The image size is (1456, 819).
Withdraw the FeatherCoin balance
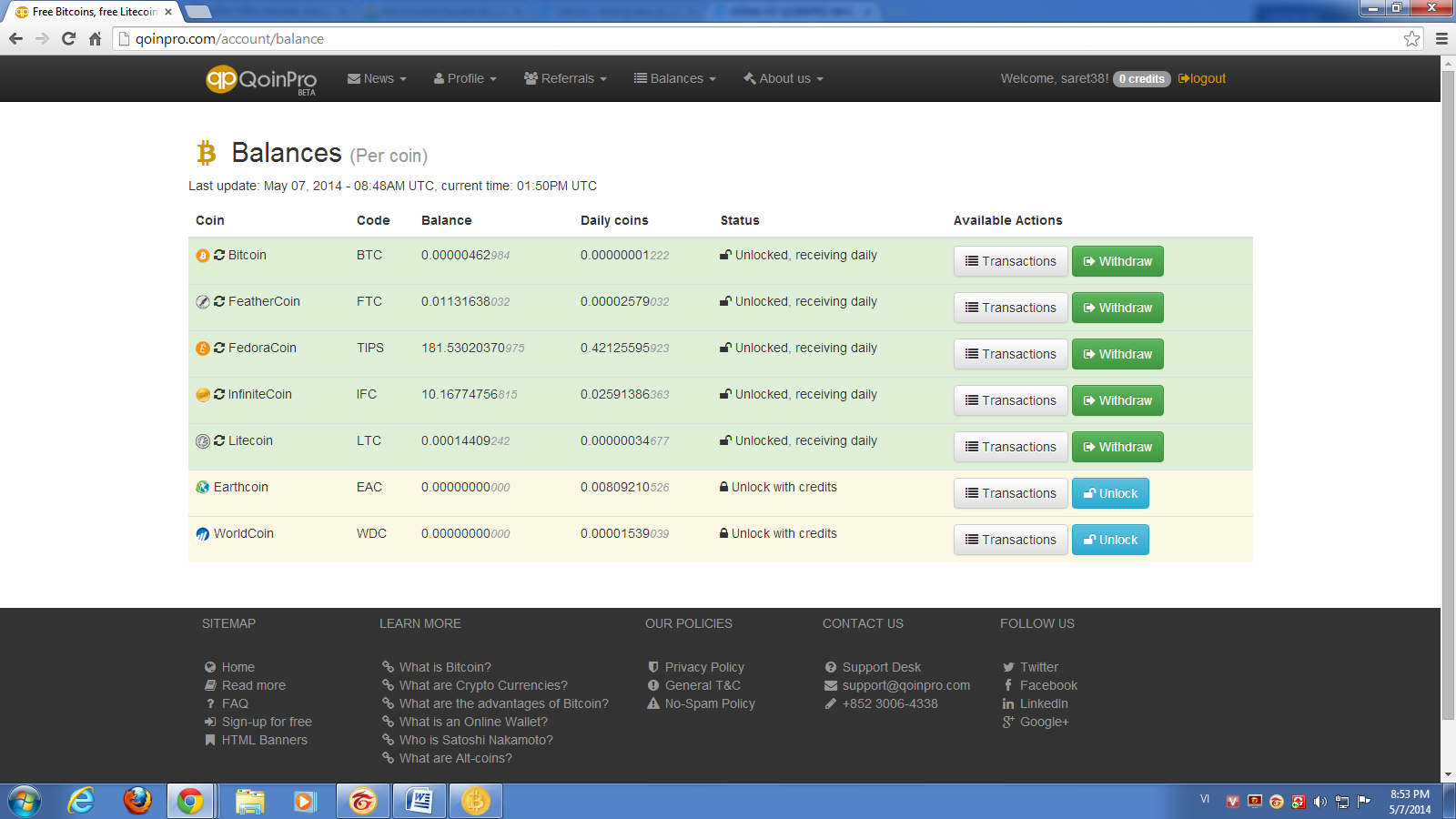coord(1117,308)
